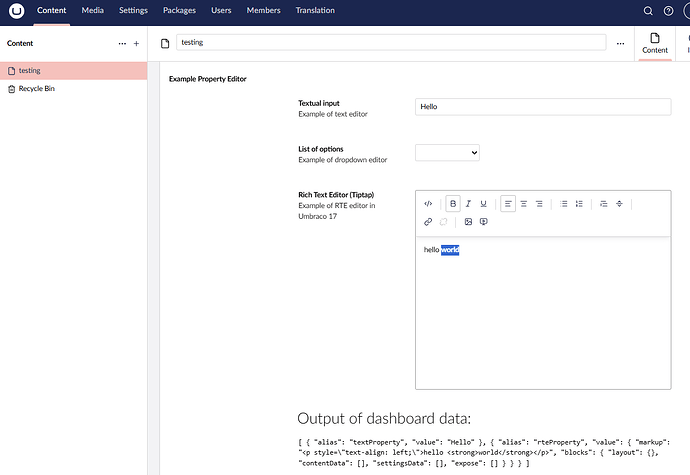Insert bullet list in the editor
Viewport: 690px width, 475px height.
[x=564, y=203]
